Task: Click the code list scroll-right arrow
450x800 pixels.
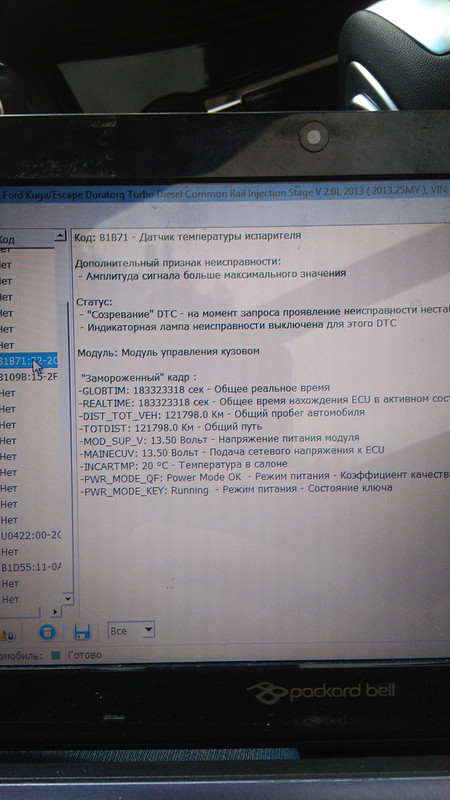Action: tap(56, 611)
